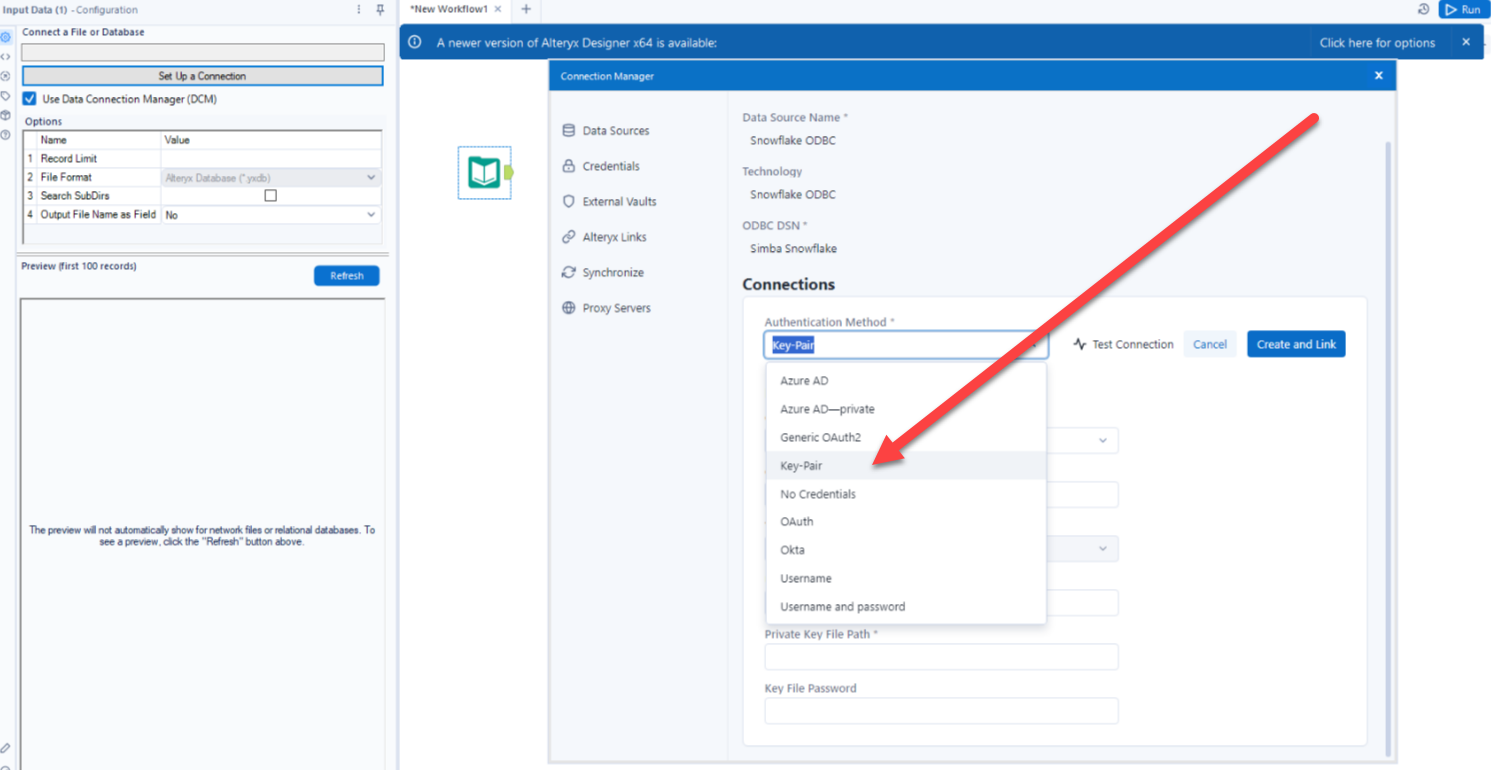Click the Synchronize arrows icon
The width and height of the screenshot is (1491, 770).
[569, 272]
